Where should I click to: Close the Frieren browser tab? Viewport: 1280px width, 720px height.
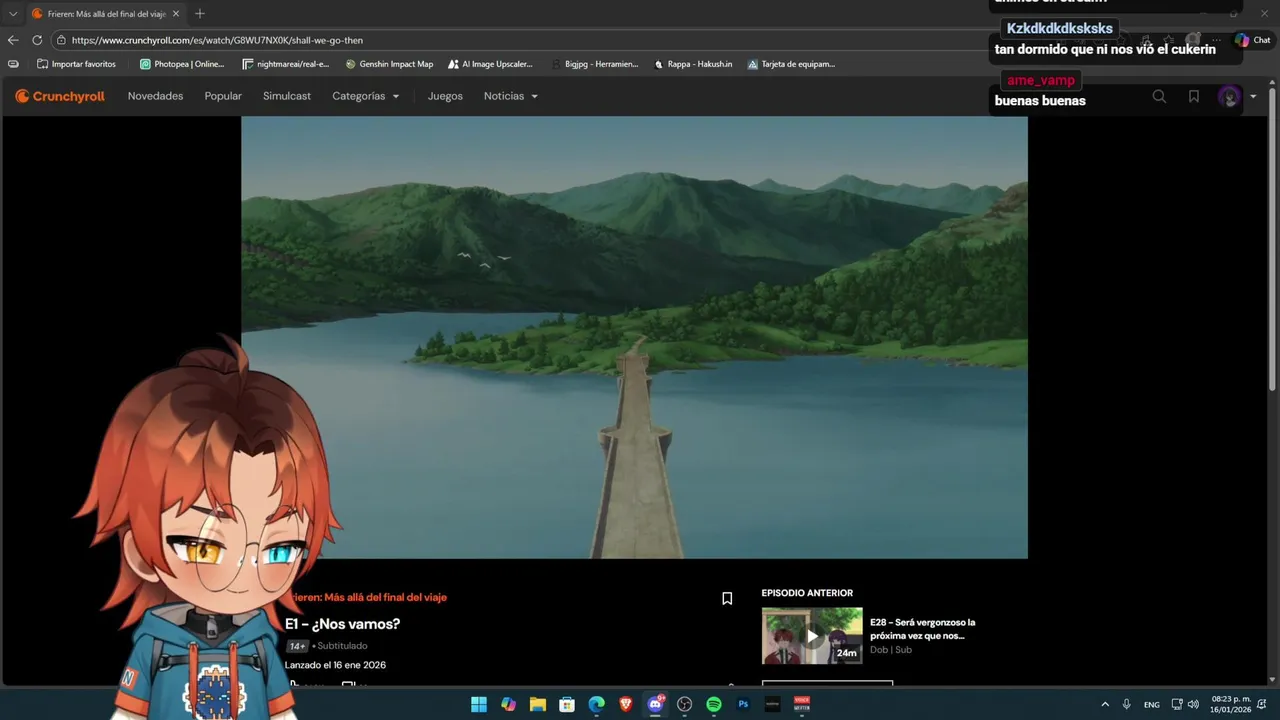[x=176, y=14]
